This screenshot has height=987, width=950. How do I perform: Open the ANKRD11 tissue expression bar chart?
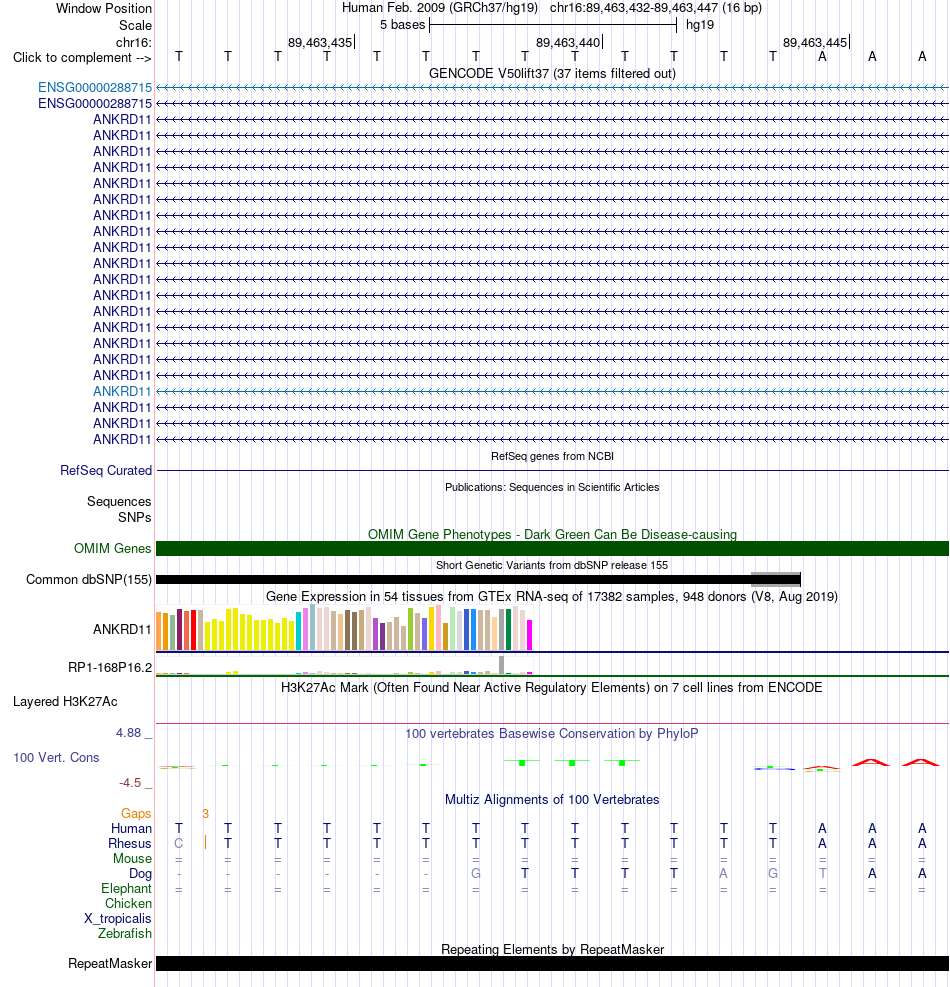pos(344,628)
